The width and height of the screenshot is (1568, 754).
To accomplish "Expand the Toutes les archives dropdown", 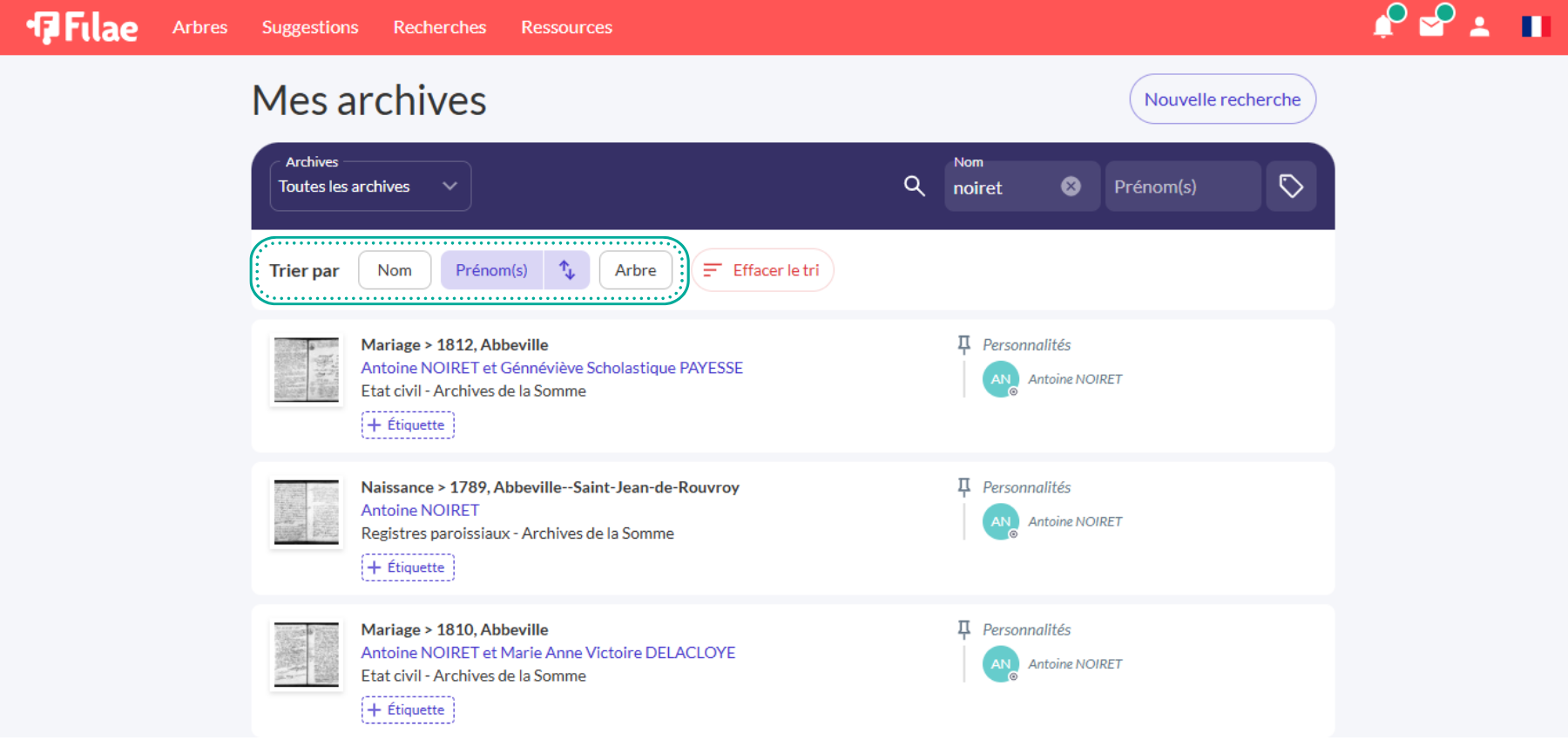I will pyautogui.click(x=370, y=187).
